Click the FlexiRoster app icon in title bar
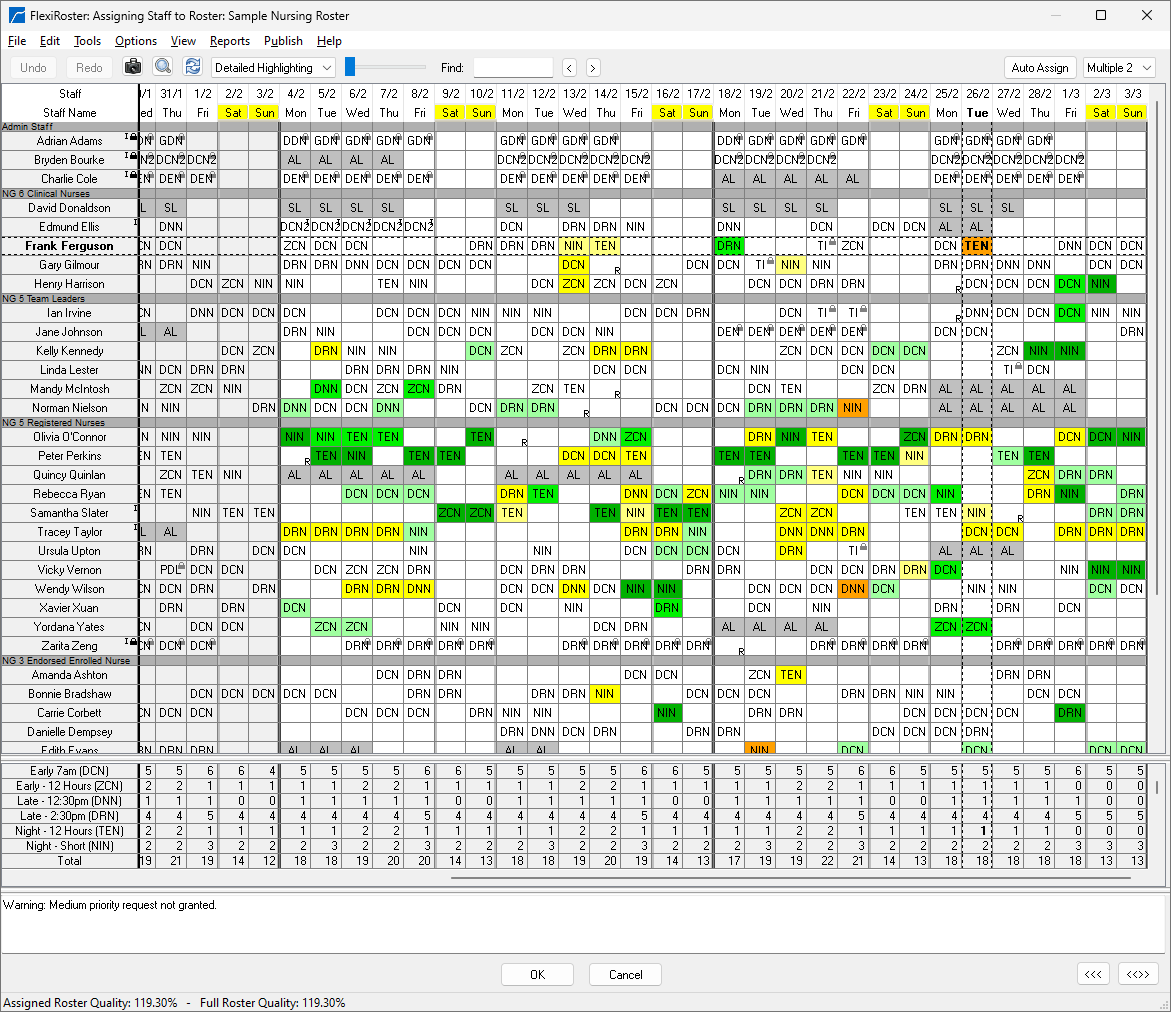Viewport: 1171px width, 1012px height. (16, 15)
